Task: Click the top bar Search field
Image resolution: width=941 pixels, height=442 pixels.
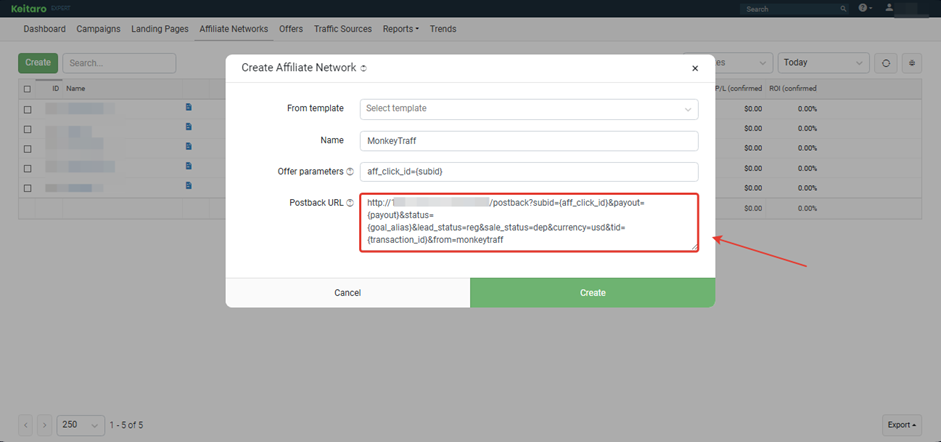Action: [x=794, y=9]
